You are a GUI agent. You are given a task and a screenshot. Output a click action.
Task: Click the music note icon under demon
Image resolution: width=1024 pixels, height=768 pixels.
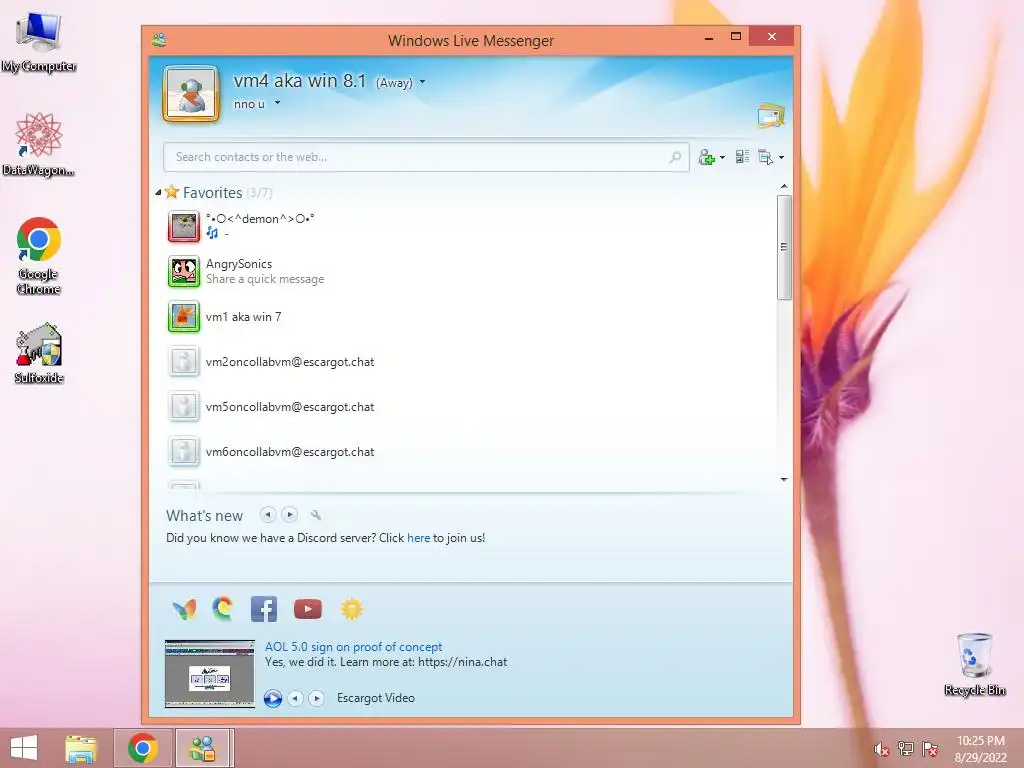click(x=212, y=232)
